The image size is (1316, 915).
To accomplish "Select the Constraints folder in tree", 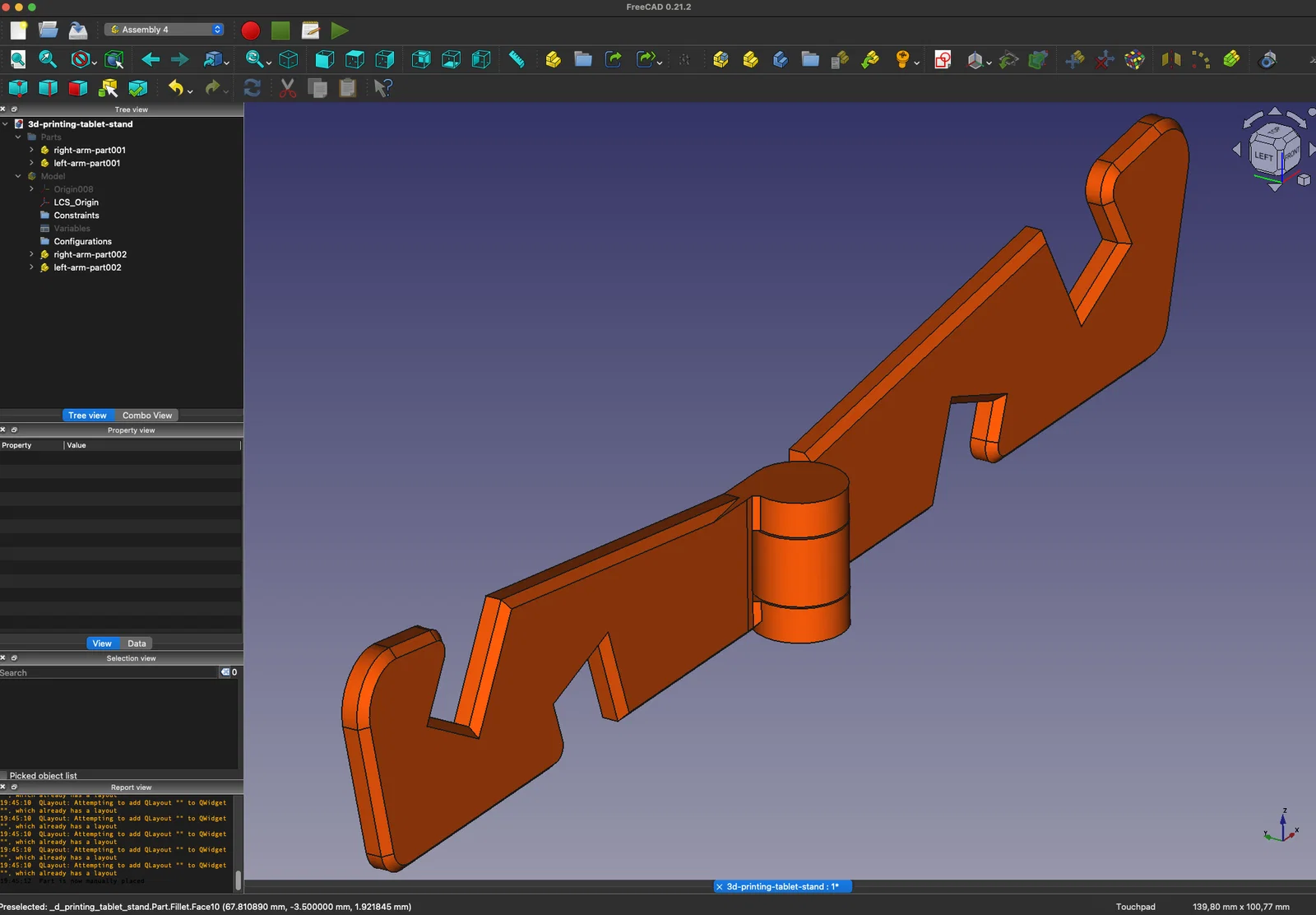I will coord(76,216).
